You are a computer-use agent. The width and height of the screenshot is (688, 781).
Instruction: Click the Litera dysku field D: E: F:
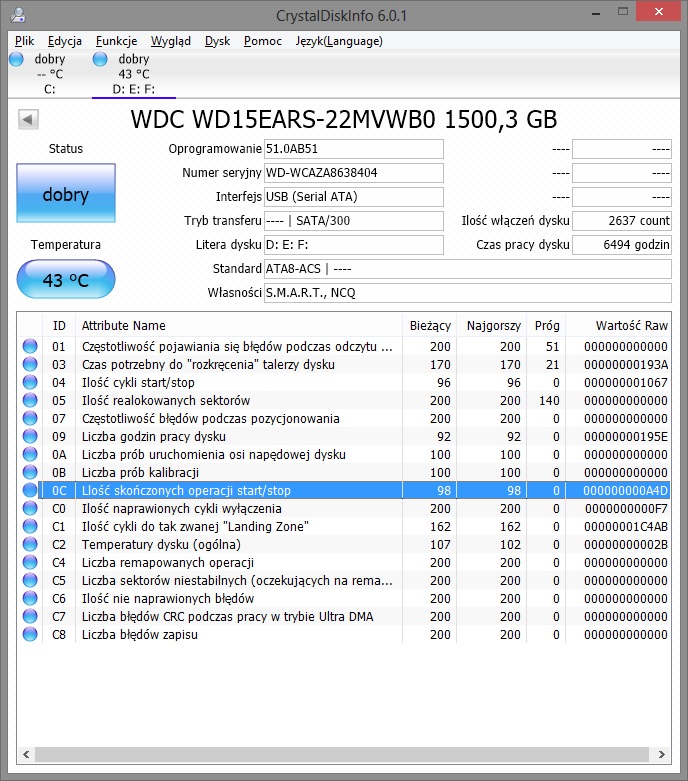tap(354, 245)
